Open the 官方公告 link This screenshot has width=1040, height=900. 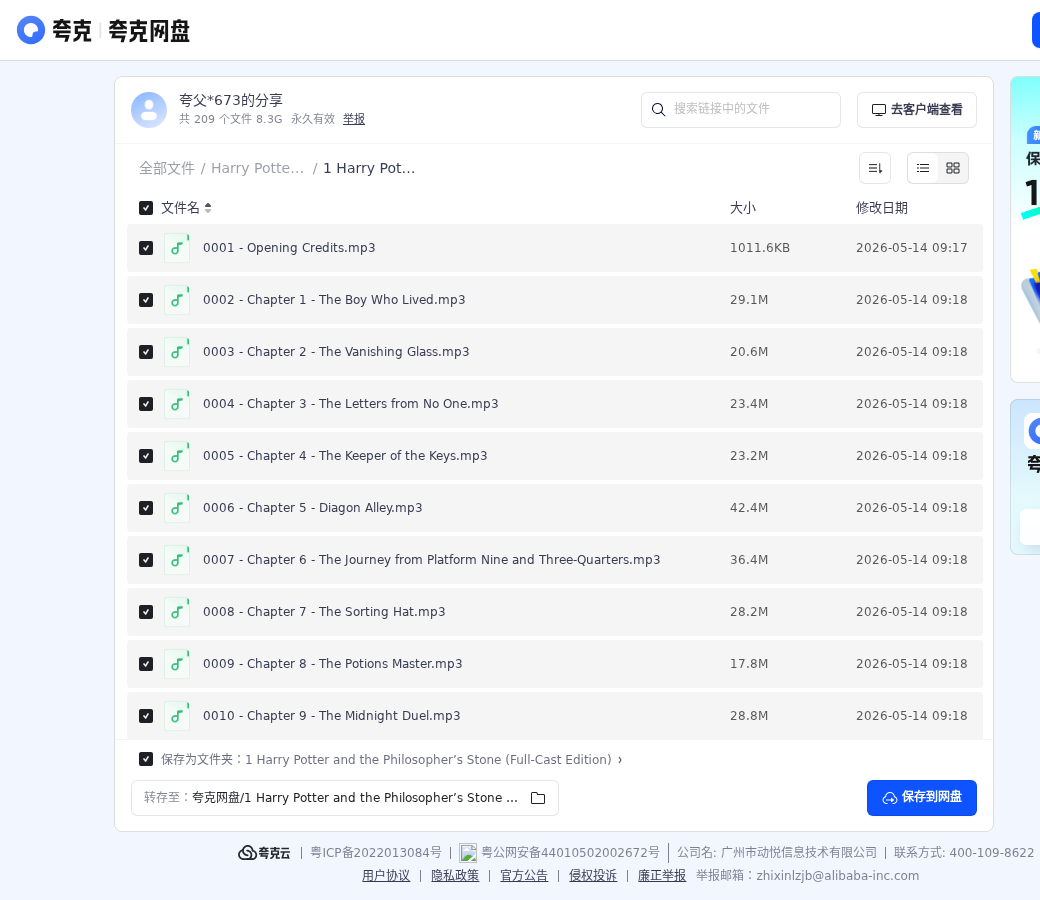(x=524, y=875)
